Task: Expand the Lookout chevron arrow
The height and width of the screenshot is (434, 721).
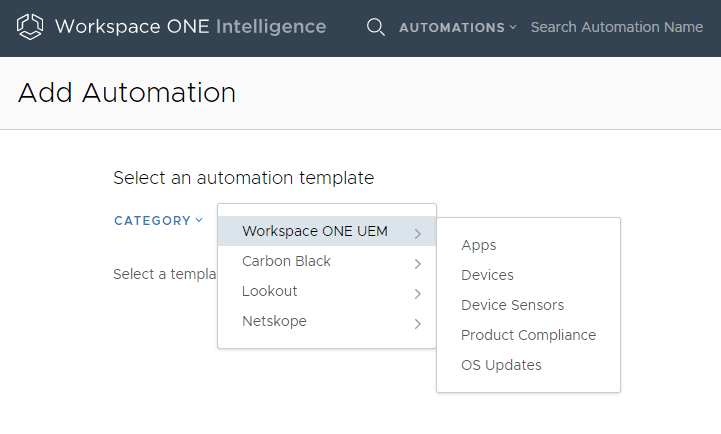Action: tap(418, 293)
